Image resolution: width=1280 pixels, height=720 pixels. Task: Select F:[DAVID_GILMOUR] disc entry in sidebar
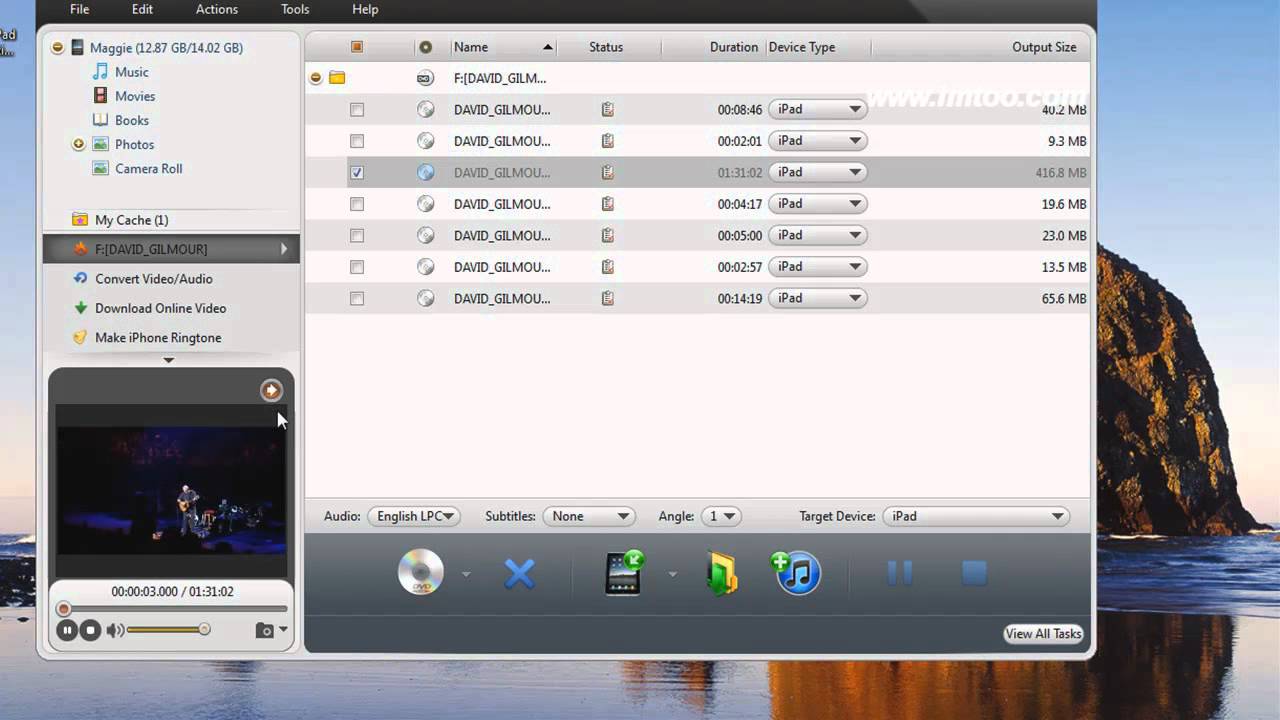click(x=171, y=249)
